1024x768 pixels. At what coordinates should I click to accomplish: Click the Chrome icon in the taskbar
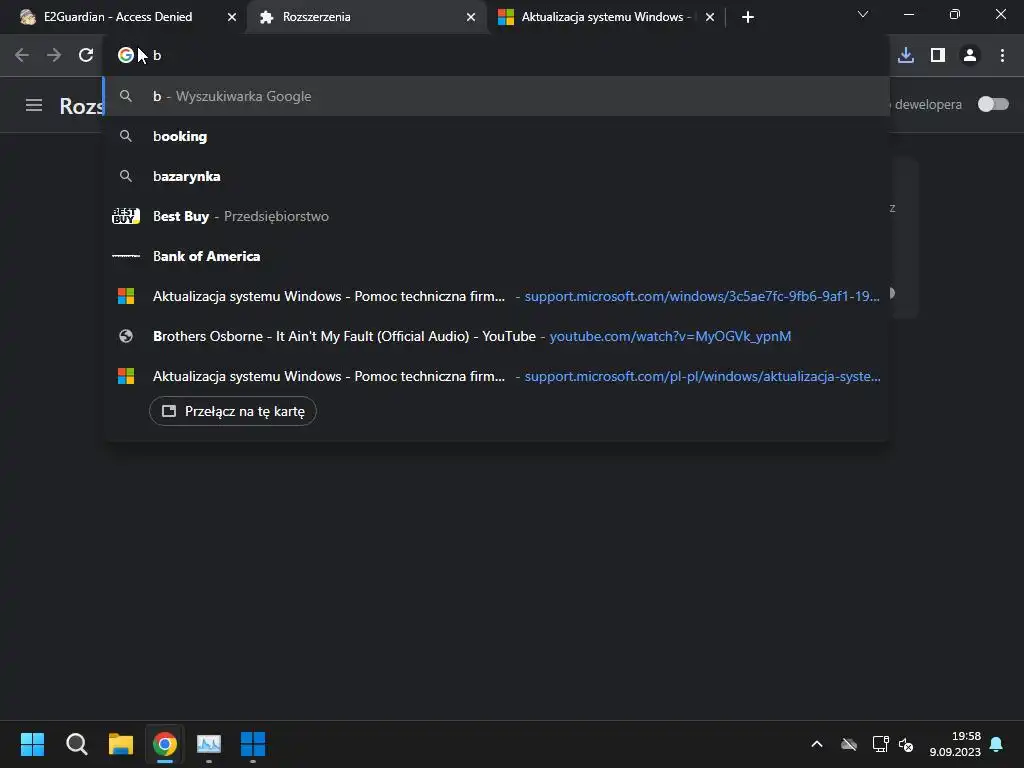coord(165,744)
